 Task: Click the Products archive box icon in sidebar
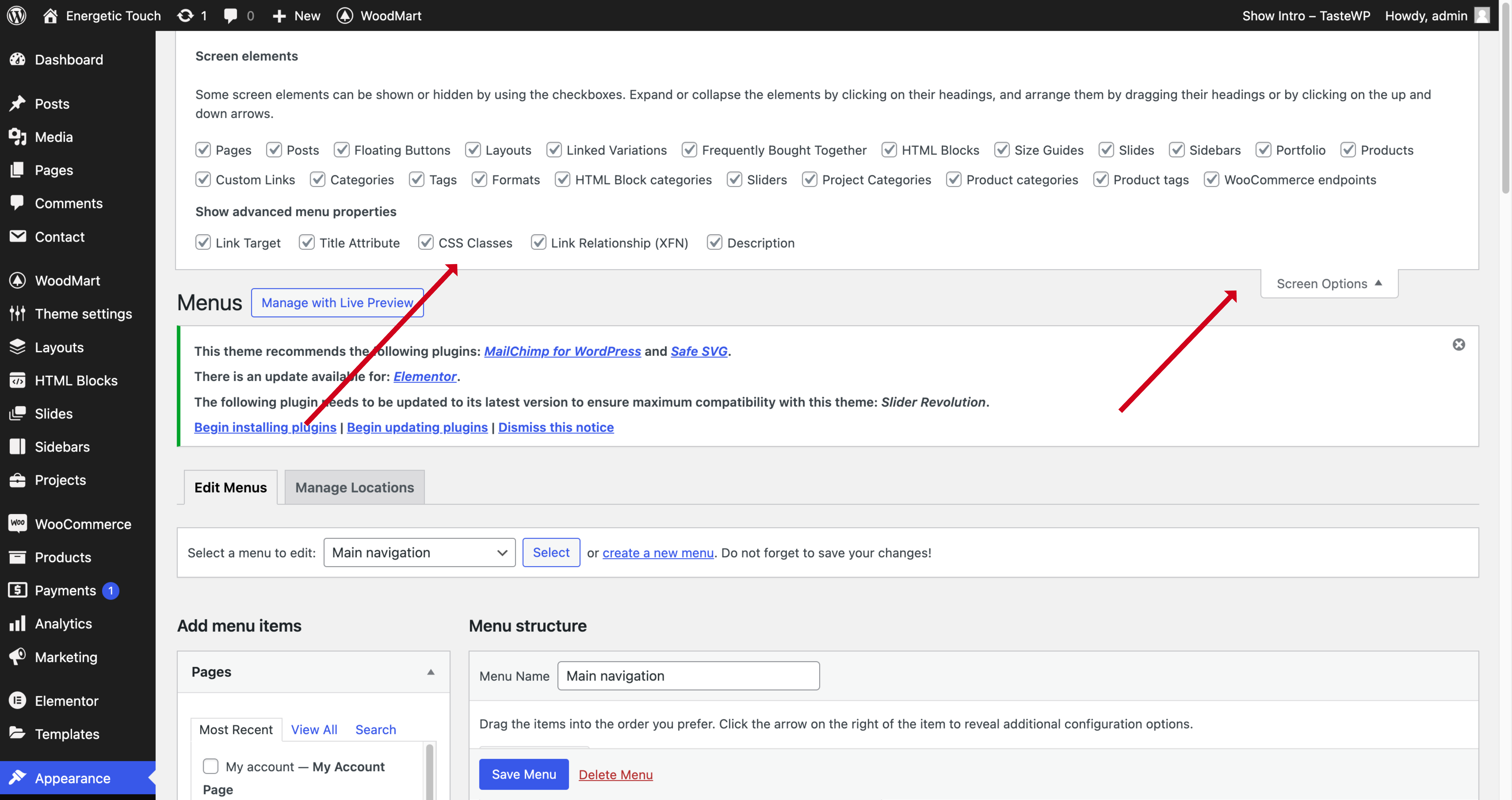click(18, 557)
